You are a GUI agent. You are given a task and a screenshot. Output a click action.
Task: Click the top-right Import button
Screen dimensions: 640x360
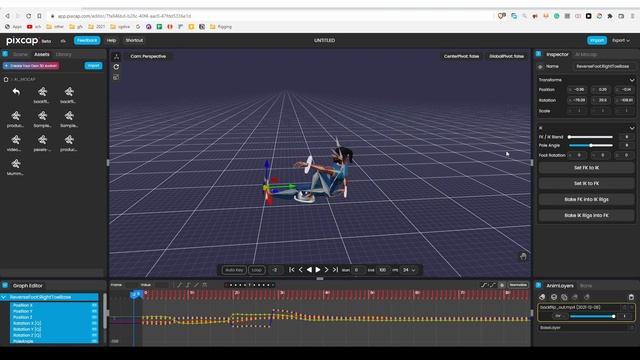pos(597,40)
